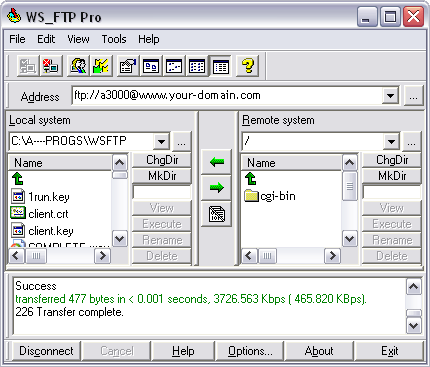
Task: Click the right green arrow to upload
Action: click(x=217, y=188)
